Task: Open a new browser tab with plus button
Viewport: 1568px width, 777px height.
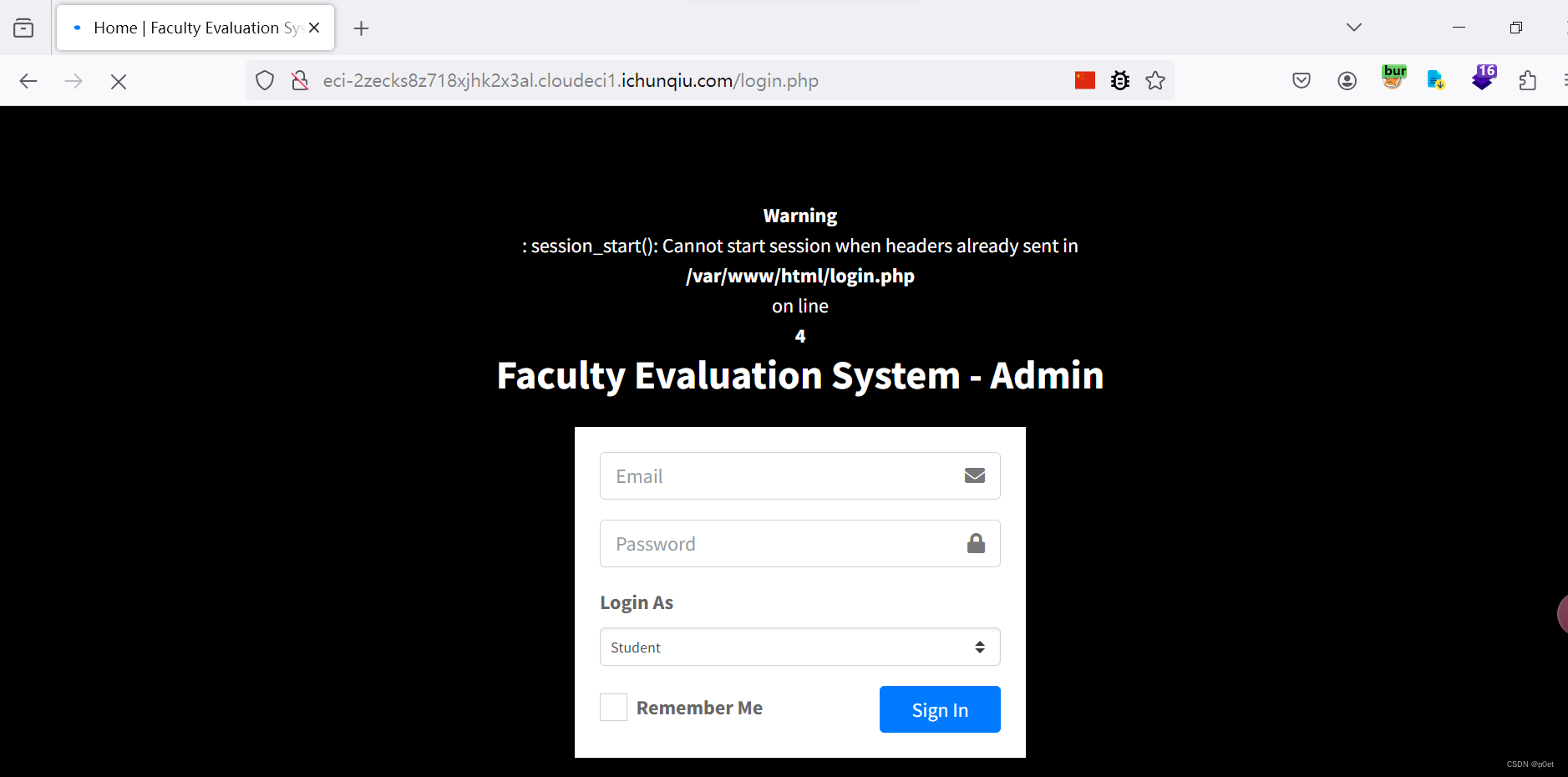Action: [x=361, y=28]
